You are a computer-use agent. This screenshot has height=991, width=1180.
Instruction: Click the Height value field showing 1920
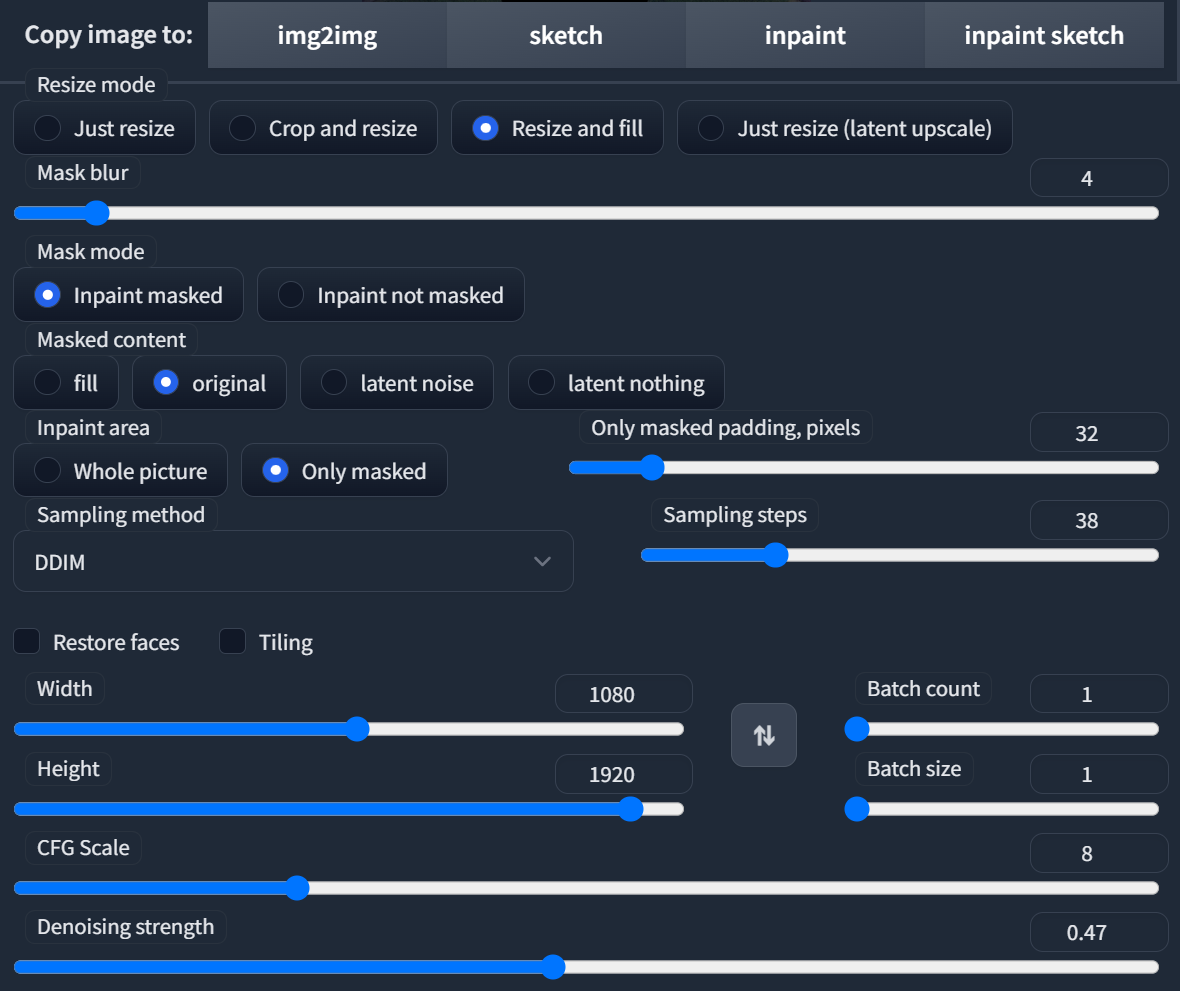[624, 774]
